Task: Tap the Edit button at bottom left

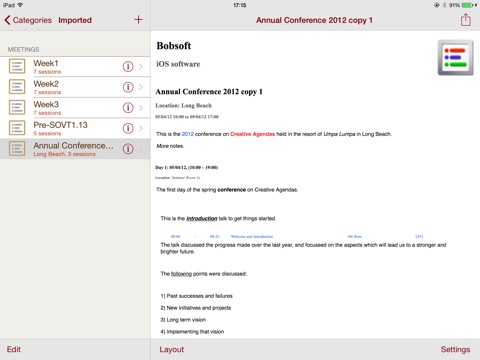Action: 14,349
